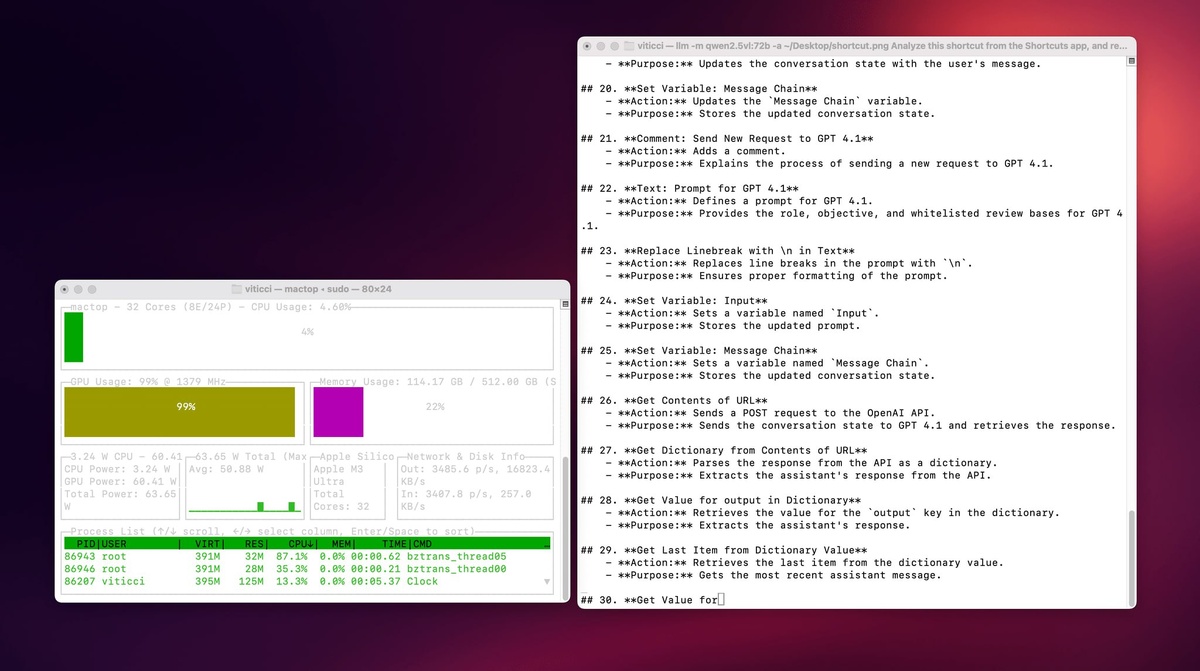Click the olive GPU usage 99% bar
The width and height of the screenshot is (1200, 671).
click(x=179, y=412)
